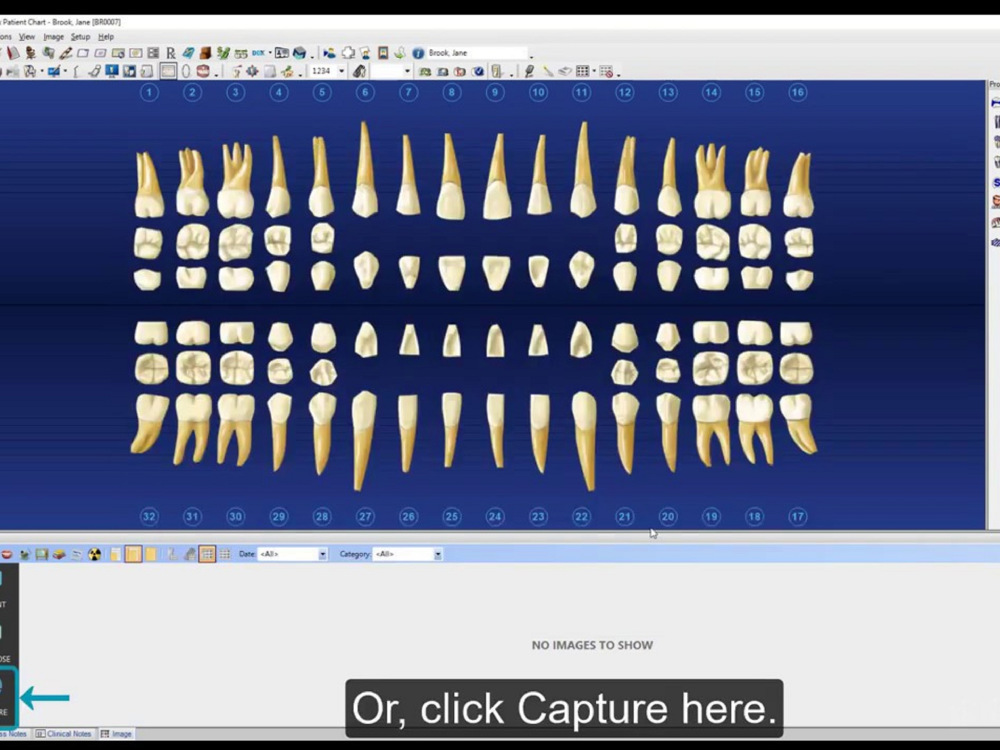This screenshot has width=1000, height=750.
Task: Click the white cross puzzle icon
Action: click(348, 53)
